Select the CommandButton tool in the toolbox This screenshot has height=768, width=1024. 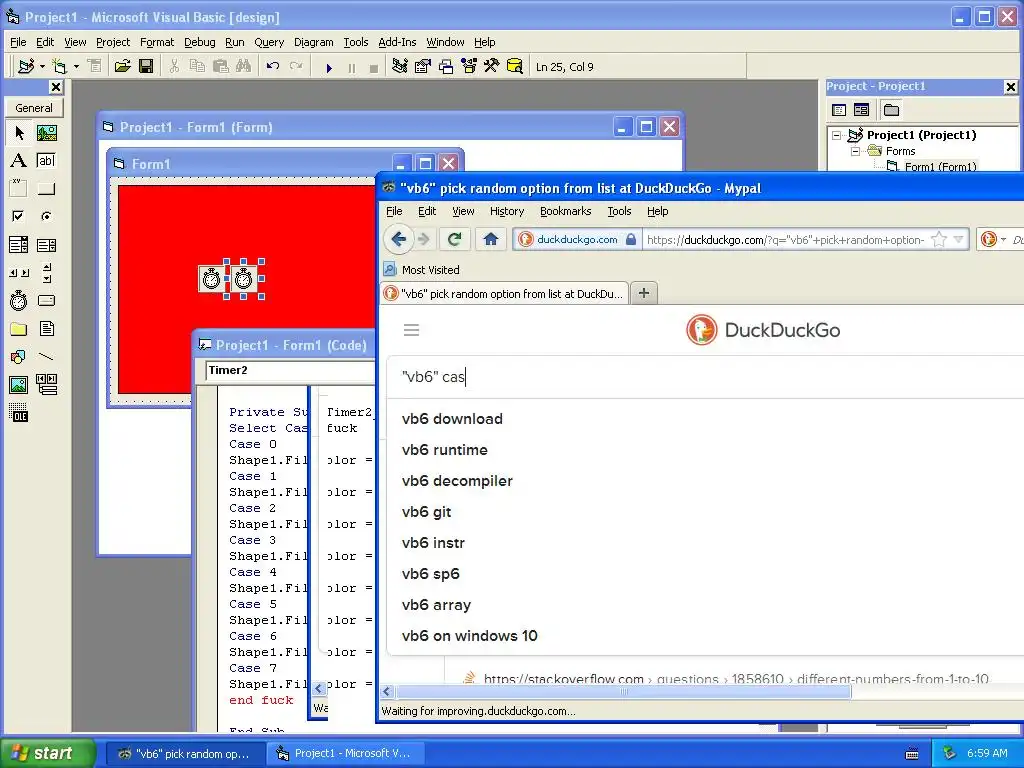coord(46,189)
